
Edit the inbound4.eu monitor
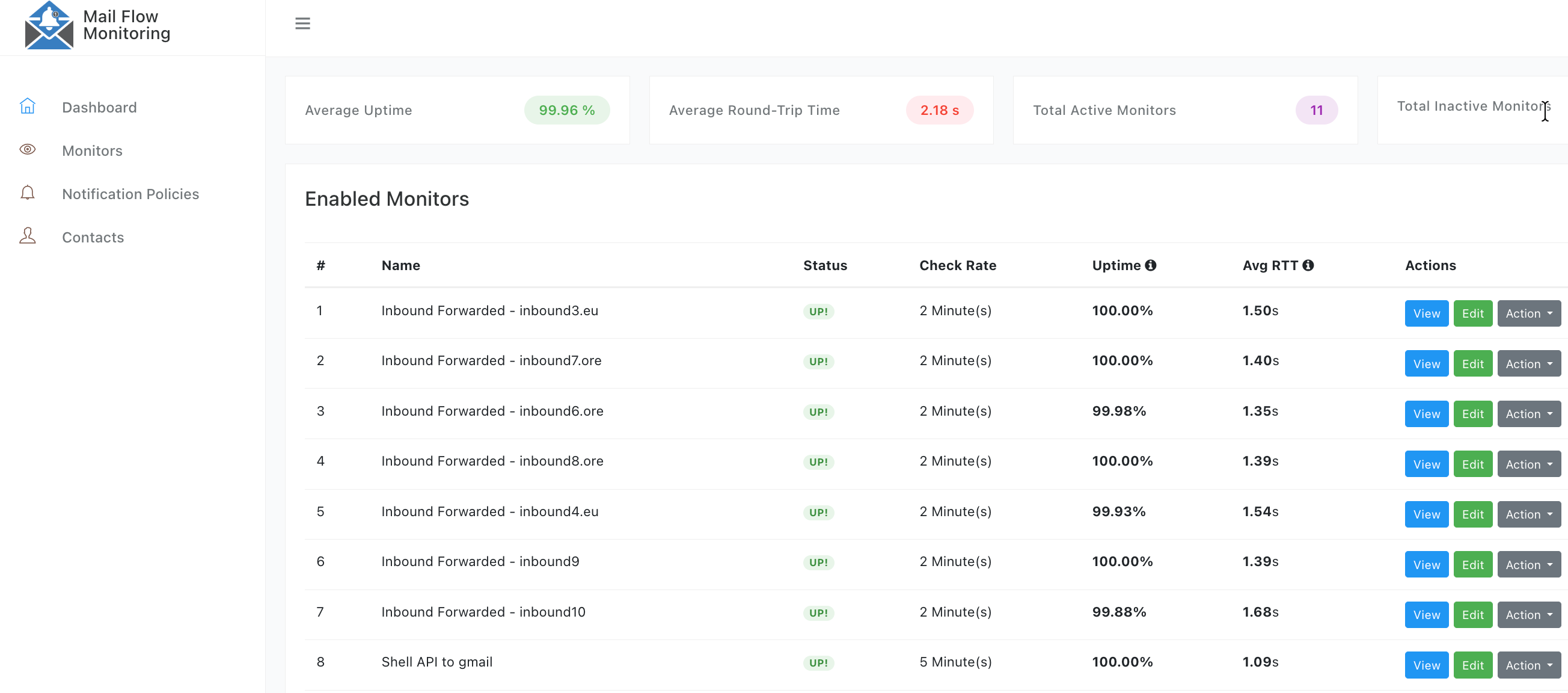pyautogui.click(x=1472, y=514)
